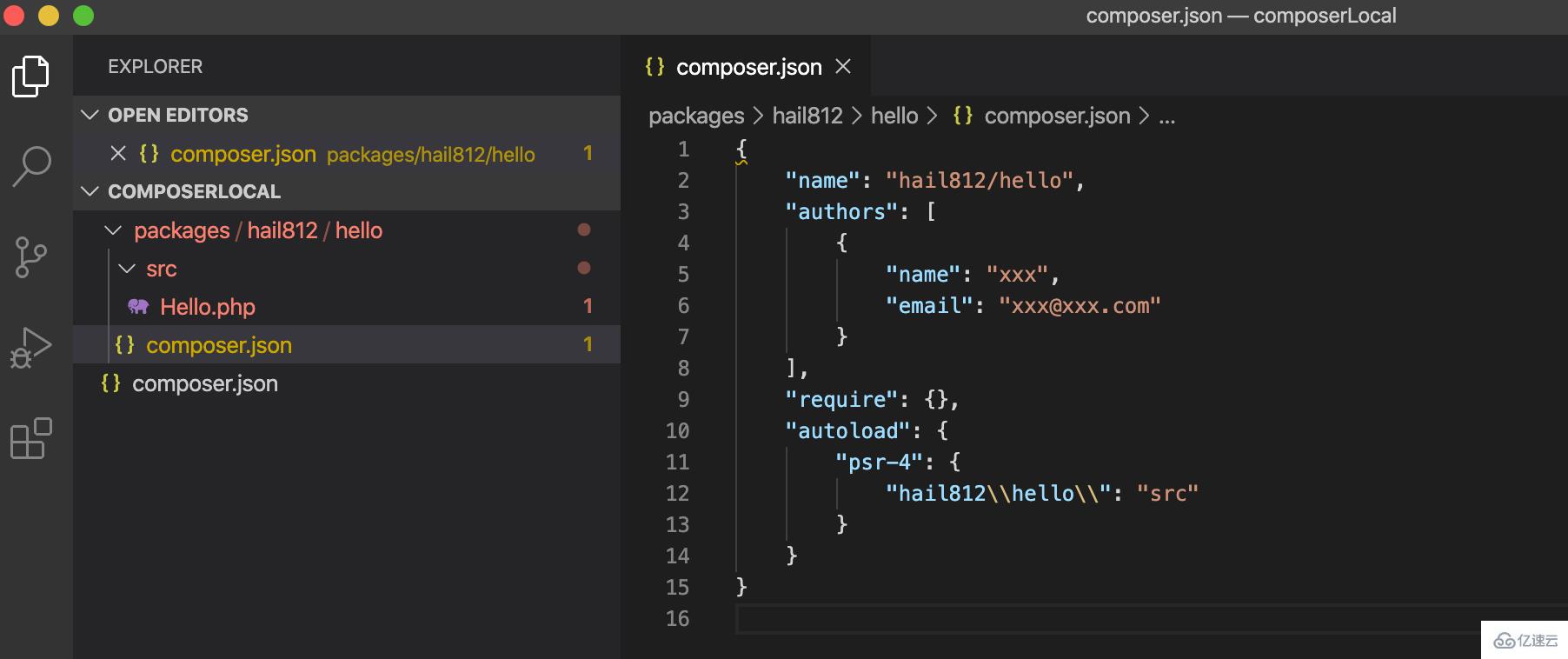Open the Search view in the activity bar
Screen dimensions: 1568x659
(x=31, y=165)
